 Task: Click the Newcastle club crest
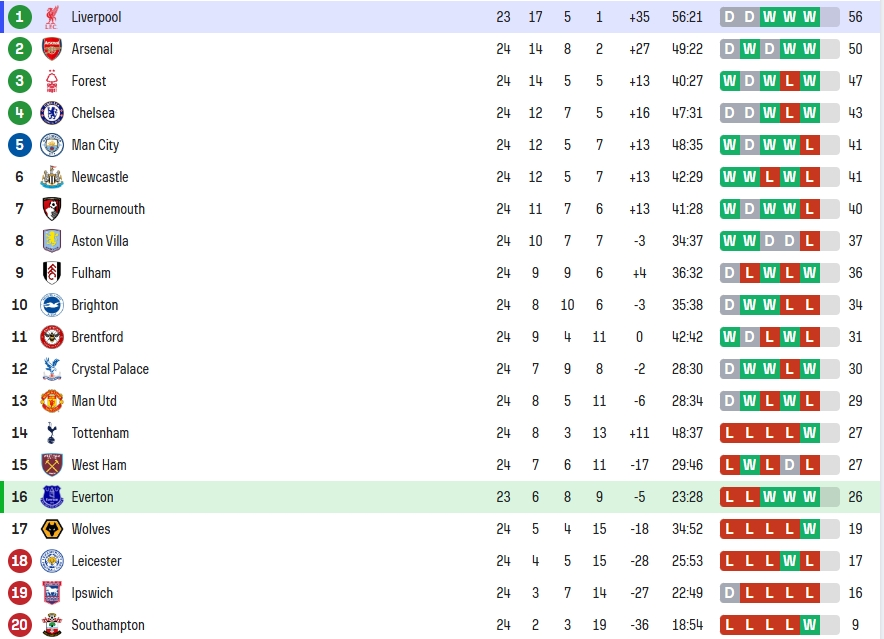[52, 177]
